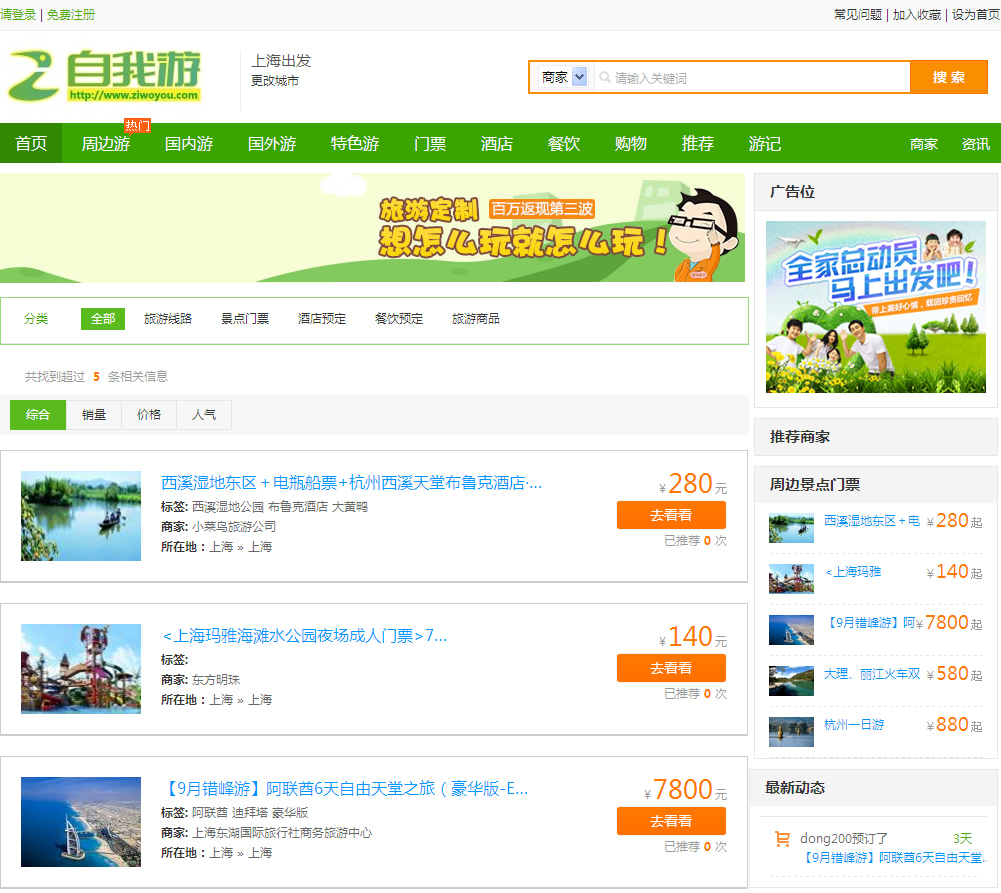Viewport: 1001px width, 893px height.
Task: Open 周边游 in the navigation bar
Action: [105, 144]
